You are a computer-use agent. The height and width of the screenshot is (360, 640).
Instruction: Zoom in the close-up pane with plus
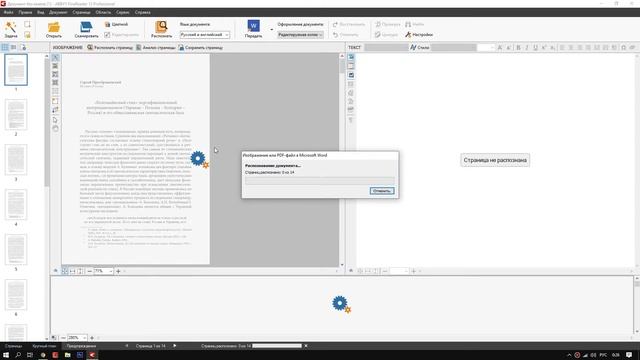[92, 338]
